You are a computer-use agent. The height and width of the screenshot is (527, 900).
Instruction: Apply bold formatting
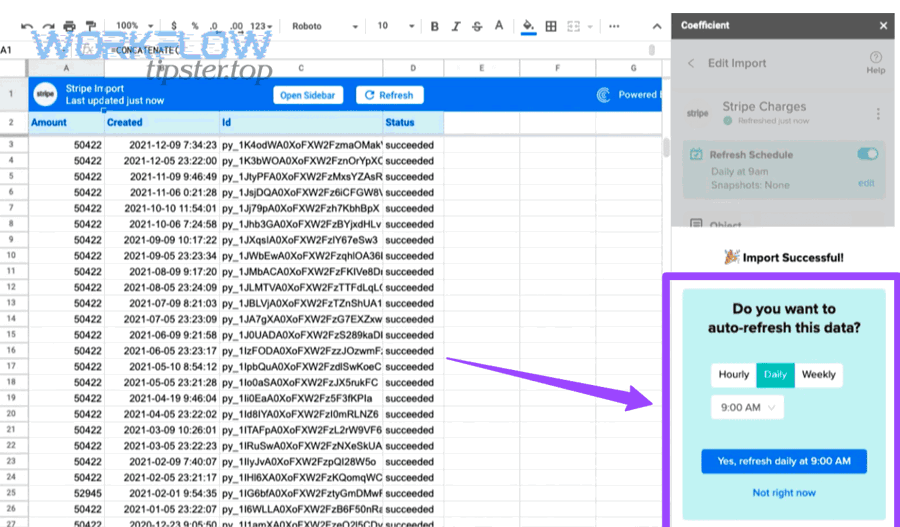coord(435,26)
